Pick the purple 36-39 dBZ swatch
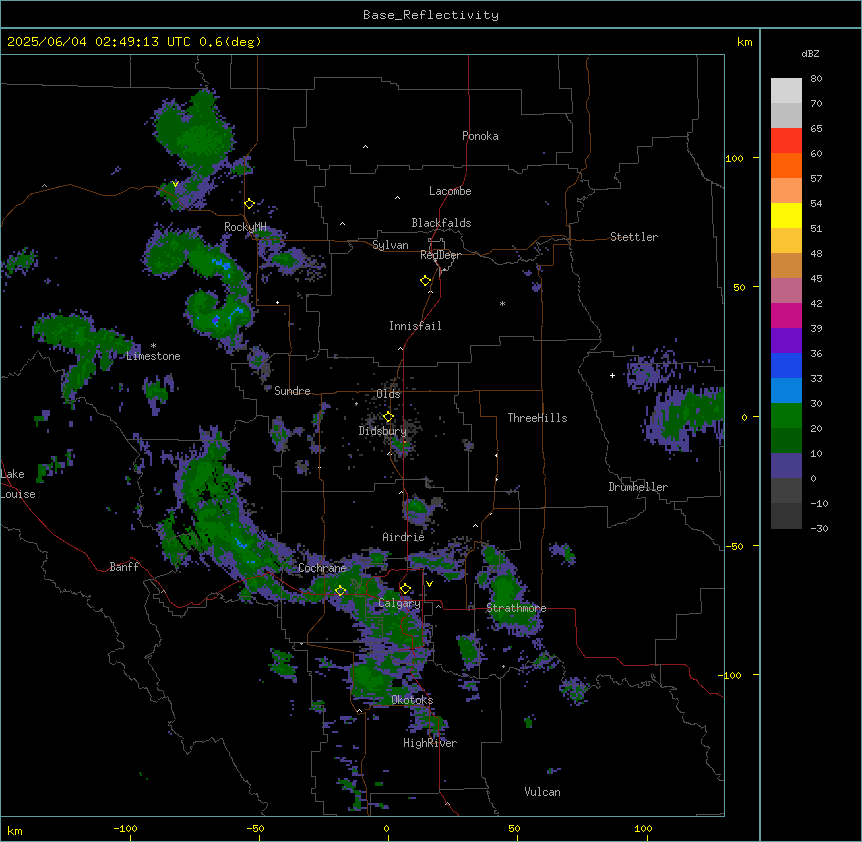This screenshot has width=862, height=842. pos(786,341)
